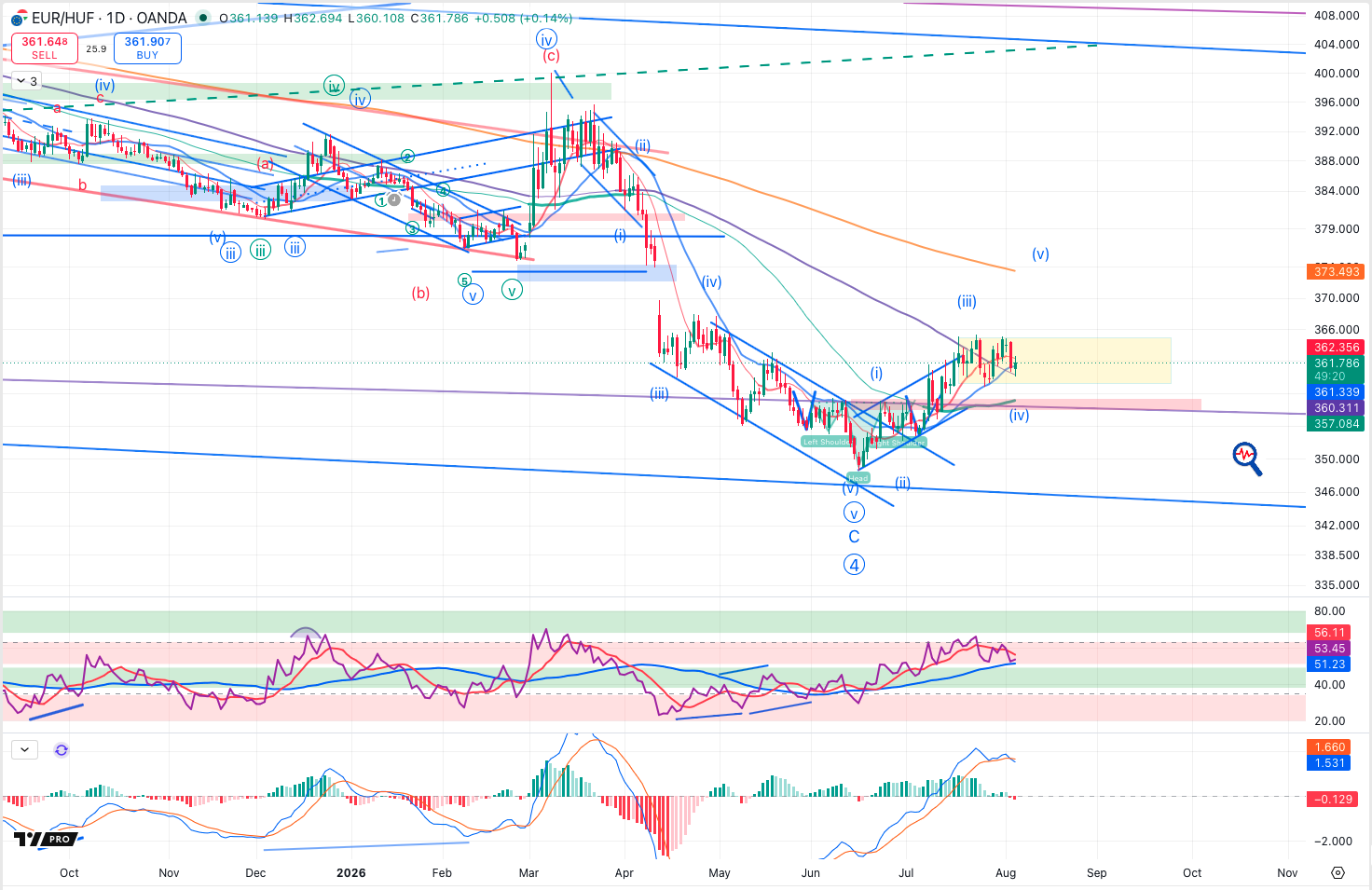1372x890 pixels.
Task: Click the EUR/HUF currency flag icon
Action: tap(18, 19)
